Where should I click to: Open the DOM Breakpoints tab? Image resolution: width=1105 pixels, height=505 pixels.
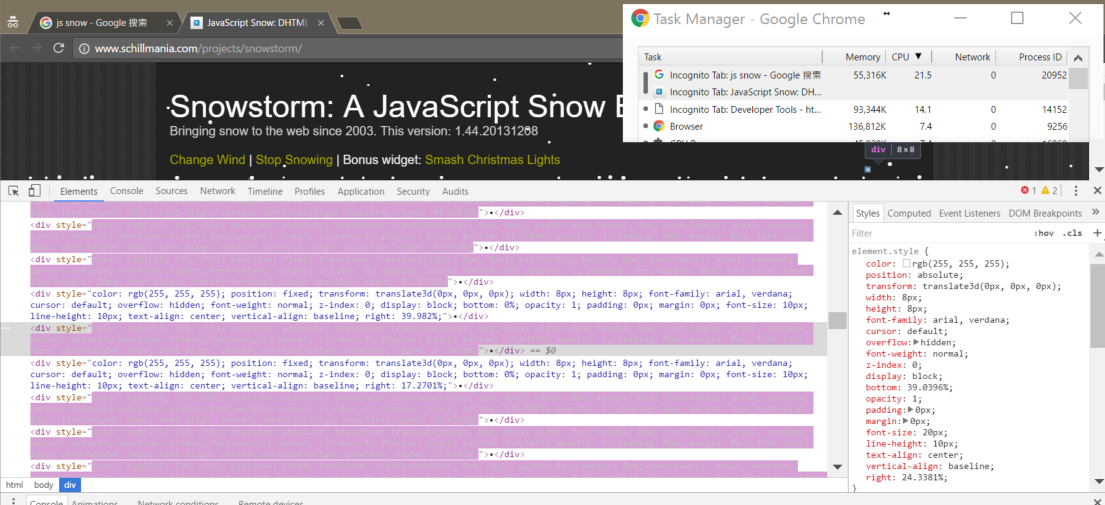[1045, 213]
